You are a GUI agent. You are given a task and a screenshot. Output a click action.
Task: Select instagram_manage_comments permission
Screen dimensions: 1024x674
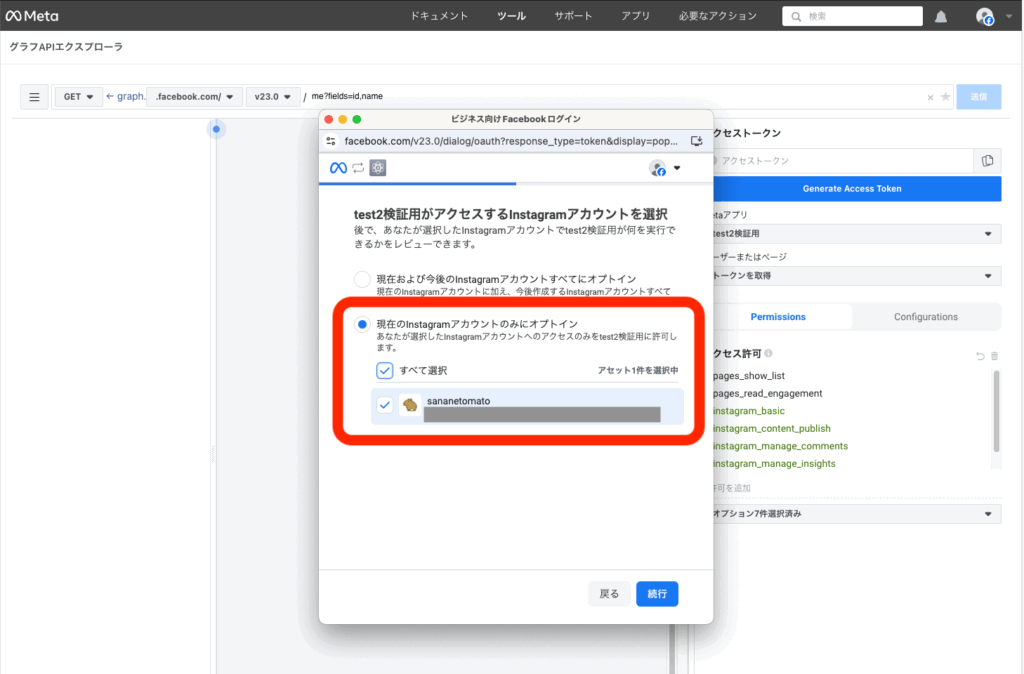780,446
